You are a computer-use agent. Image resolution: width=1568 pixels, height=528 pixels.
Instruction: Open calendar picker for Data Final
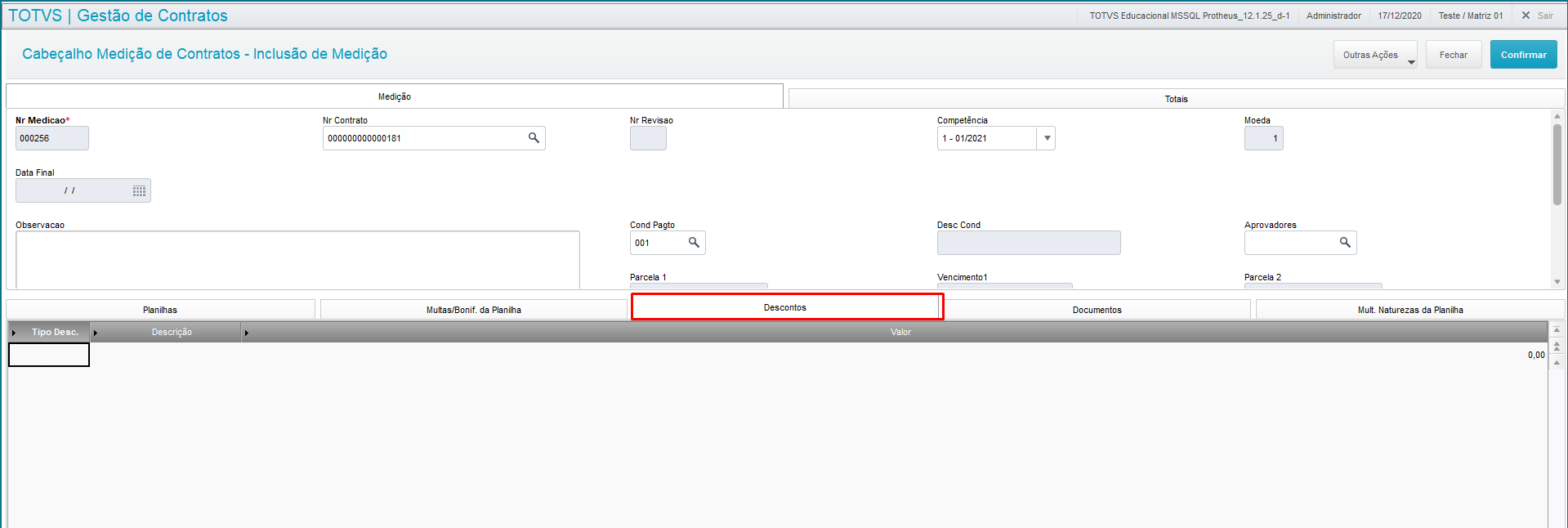pos(140,190)
